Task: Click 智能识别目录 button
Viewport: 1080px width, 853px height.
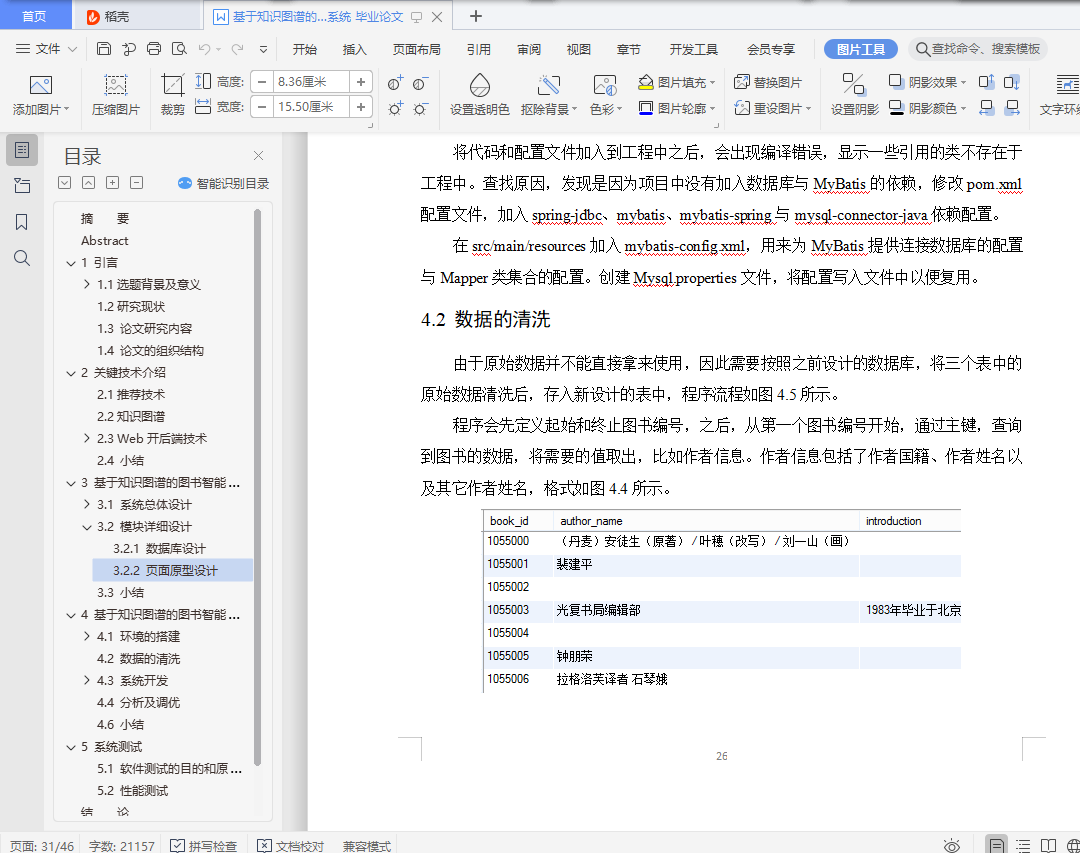Action: click(223, 183)
